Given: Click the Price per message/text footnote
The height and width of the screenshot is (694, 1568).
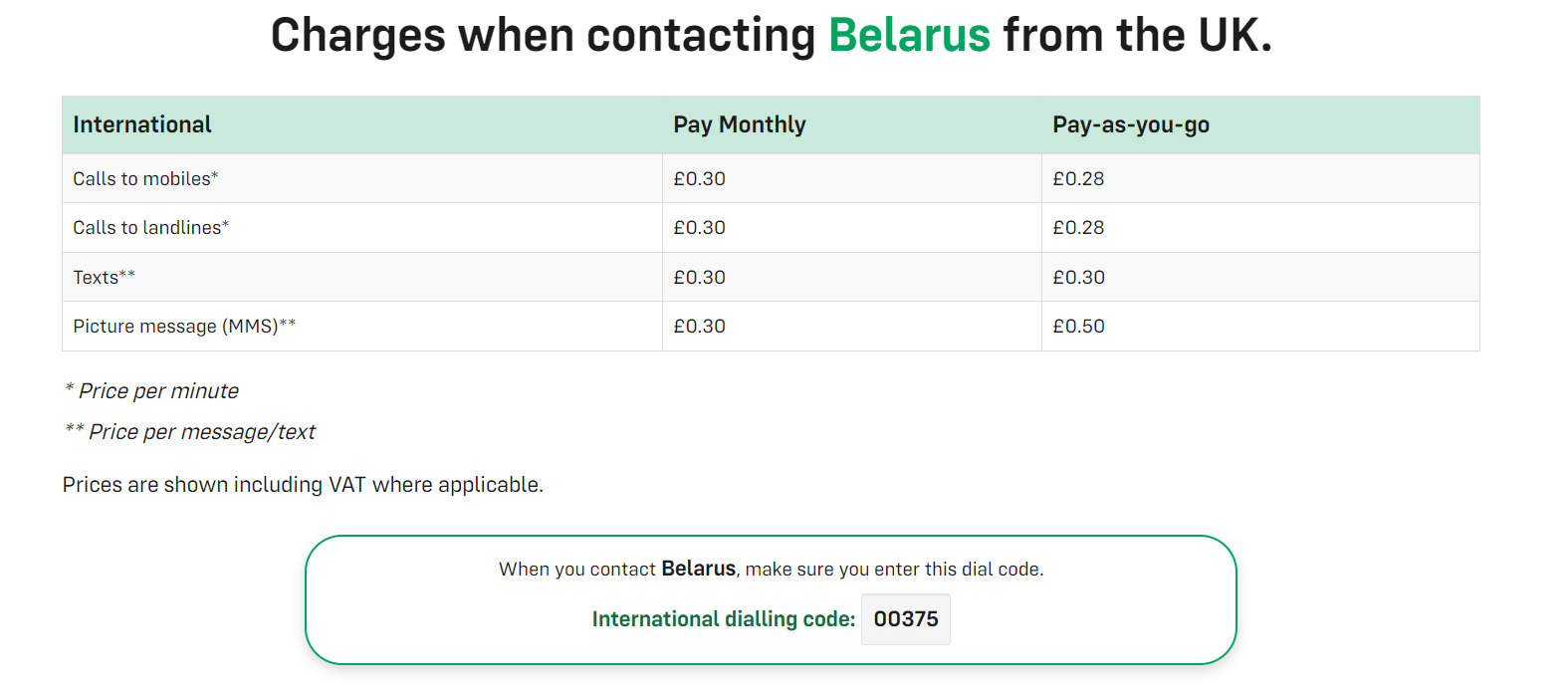Looking at the screenshot, I should 189,431.
